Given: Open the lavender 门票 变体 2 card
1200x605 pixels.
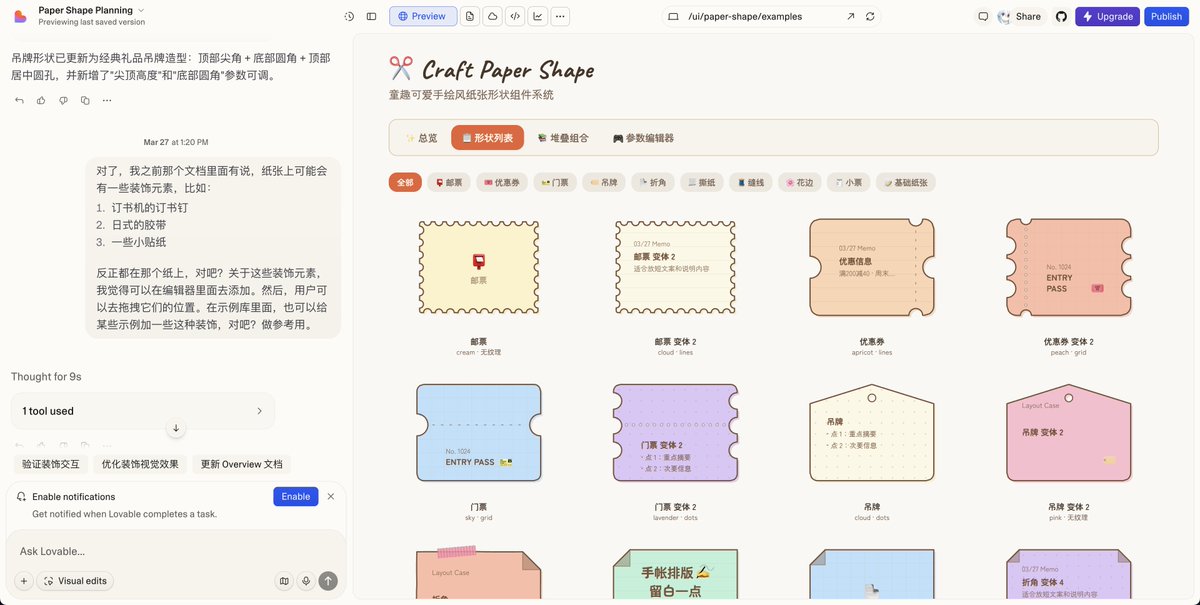Looking at the screenshot, I should tap(675, 432).
